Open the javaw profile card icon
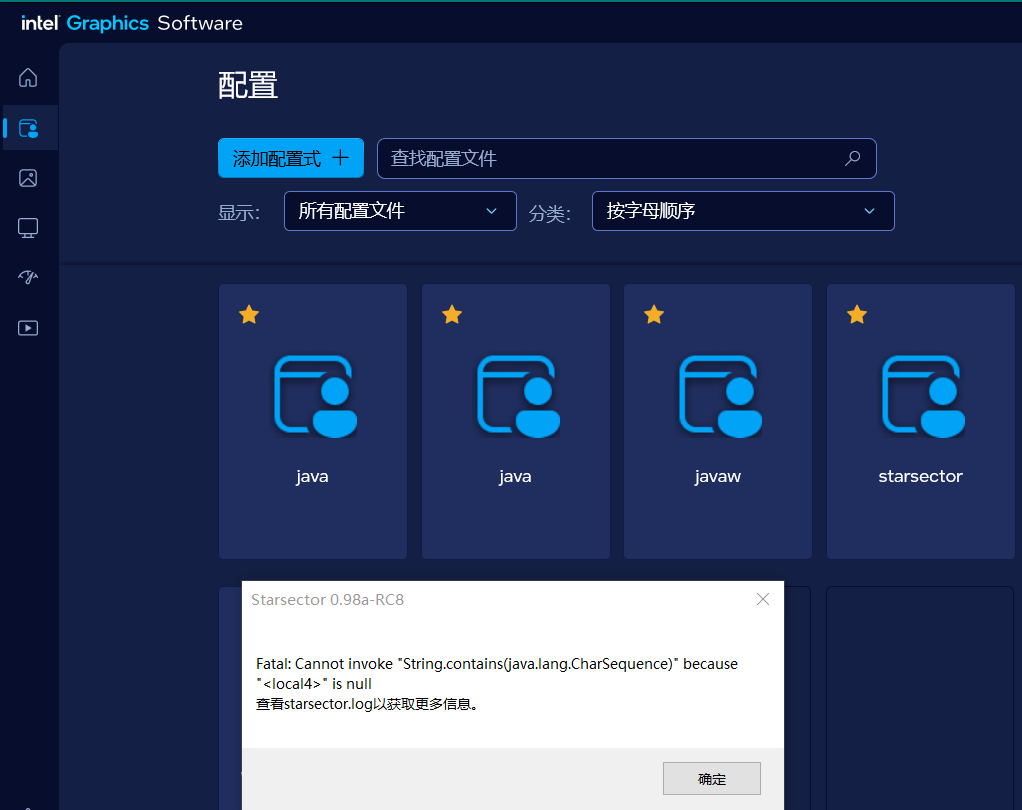This screenshot has width=1022, height=810. click(x=720, y=396)
